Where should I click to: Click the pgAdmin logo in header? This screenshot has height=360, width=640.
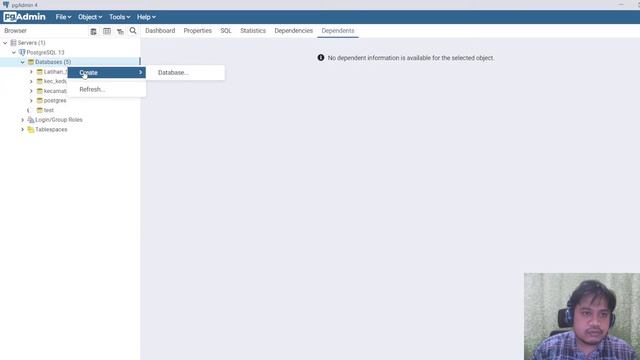click(24, 17)
